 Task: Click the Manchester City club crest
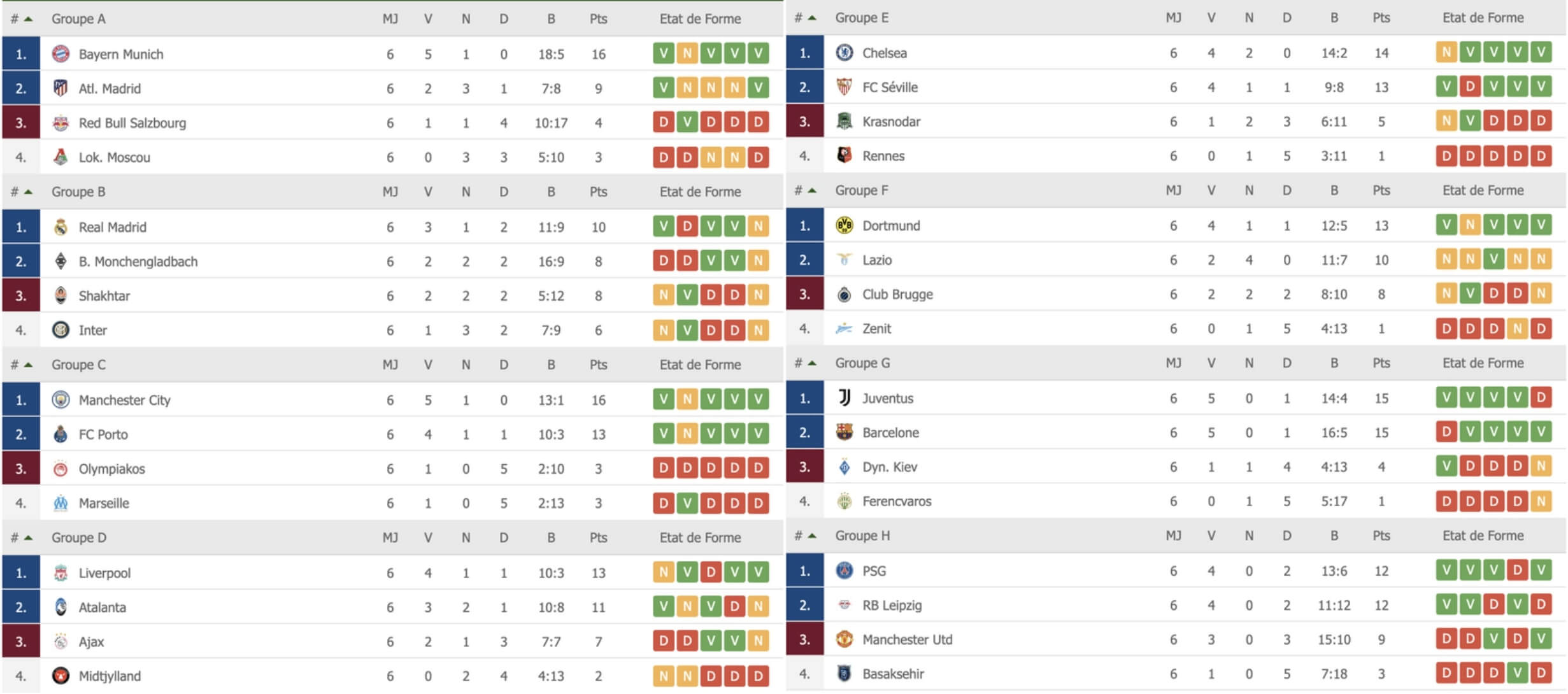[61, 400]
